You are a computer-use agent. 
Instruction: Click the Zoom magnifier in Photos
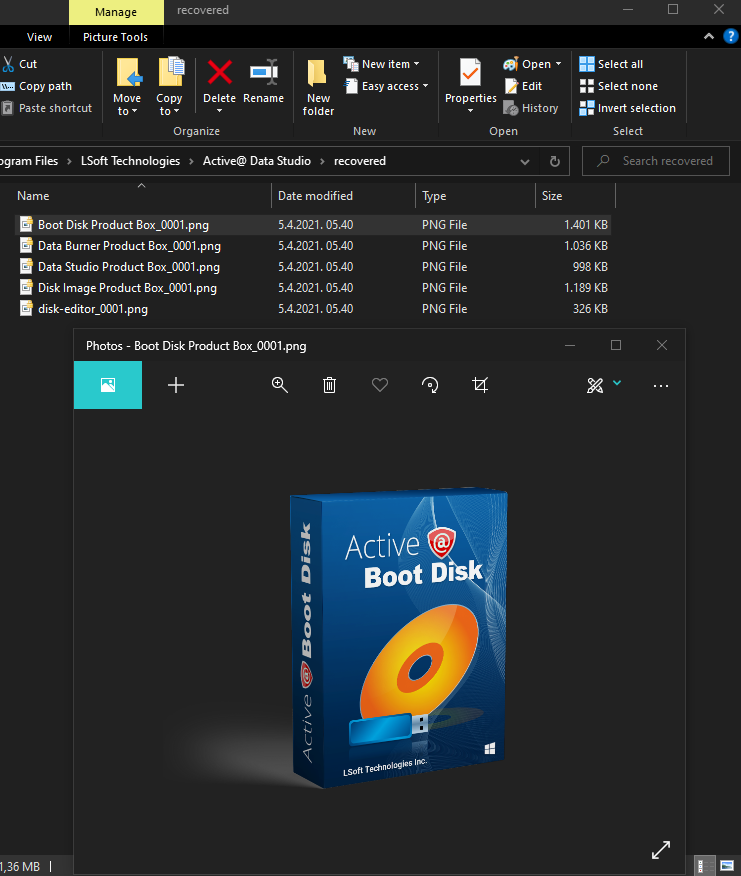tap(279, 384)
